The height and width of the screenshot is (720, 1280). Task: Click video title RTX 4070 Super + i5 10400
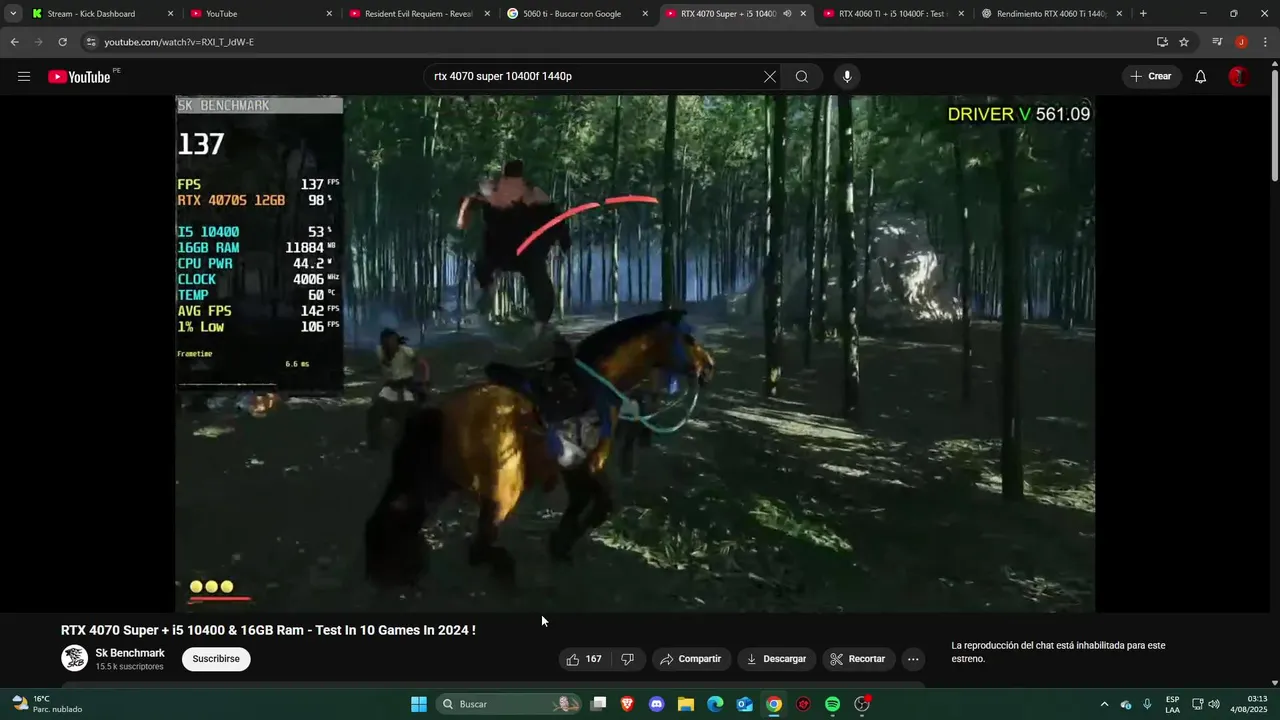click(x=268, y=630)
